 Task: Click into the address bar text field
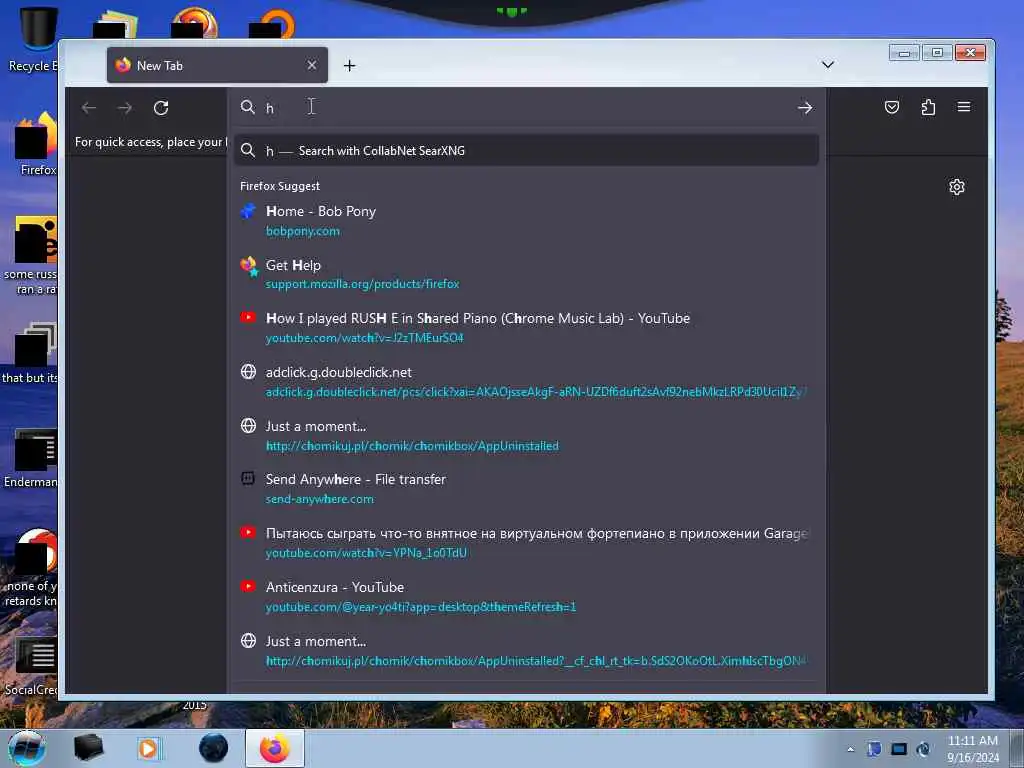pyautogui.click(x=526, y=108)
